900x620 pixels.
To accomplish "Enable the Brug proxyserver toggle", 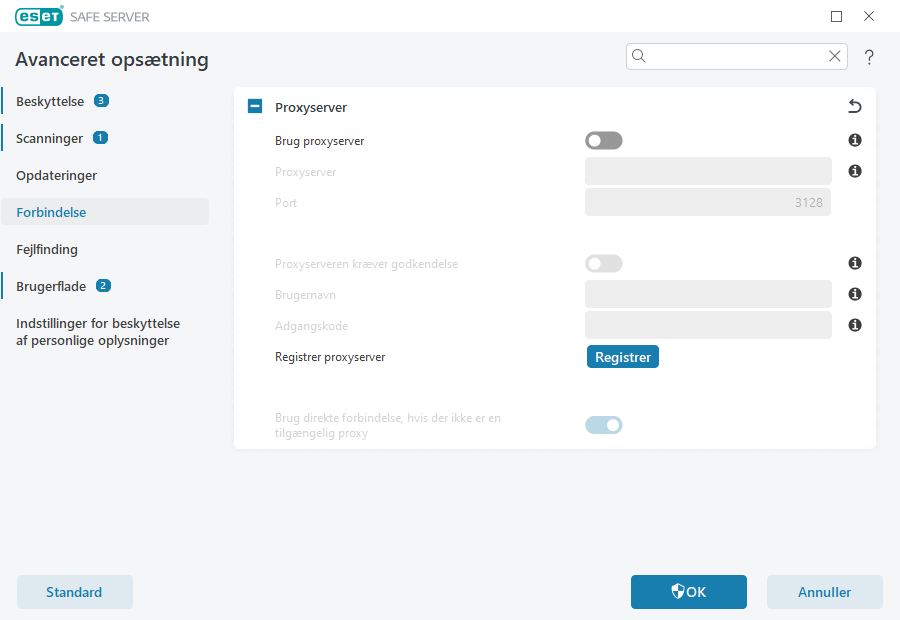I will tap(603, 140).
